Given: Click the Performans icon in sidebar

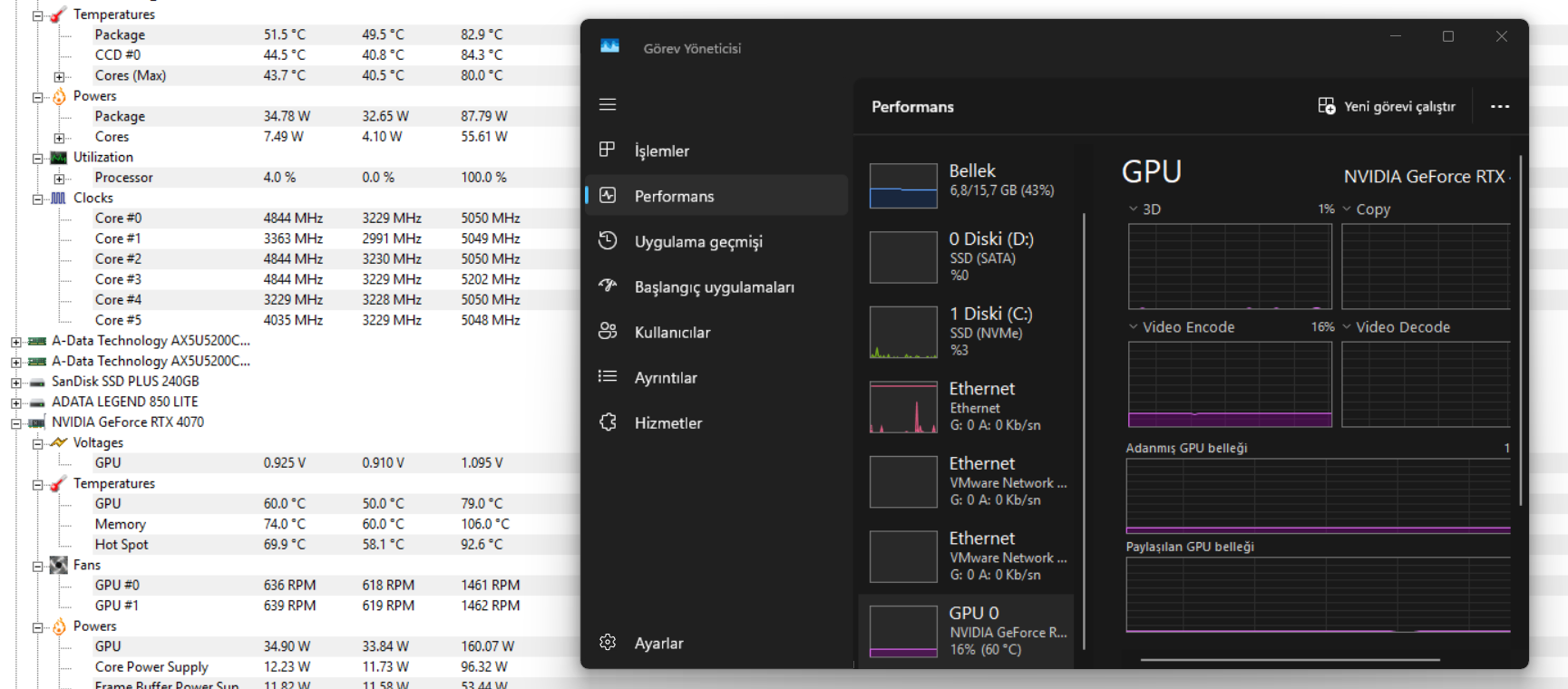Looking at the screenshot, I should coord(608,195).
